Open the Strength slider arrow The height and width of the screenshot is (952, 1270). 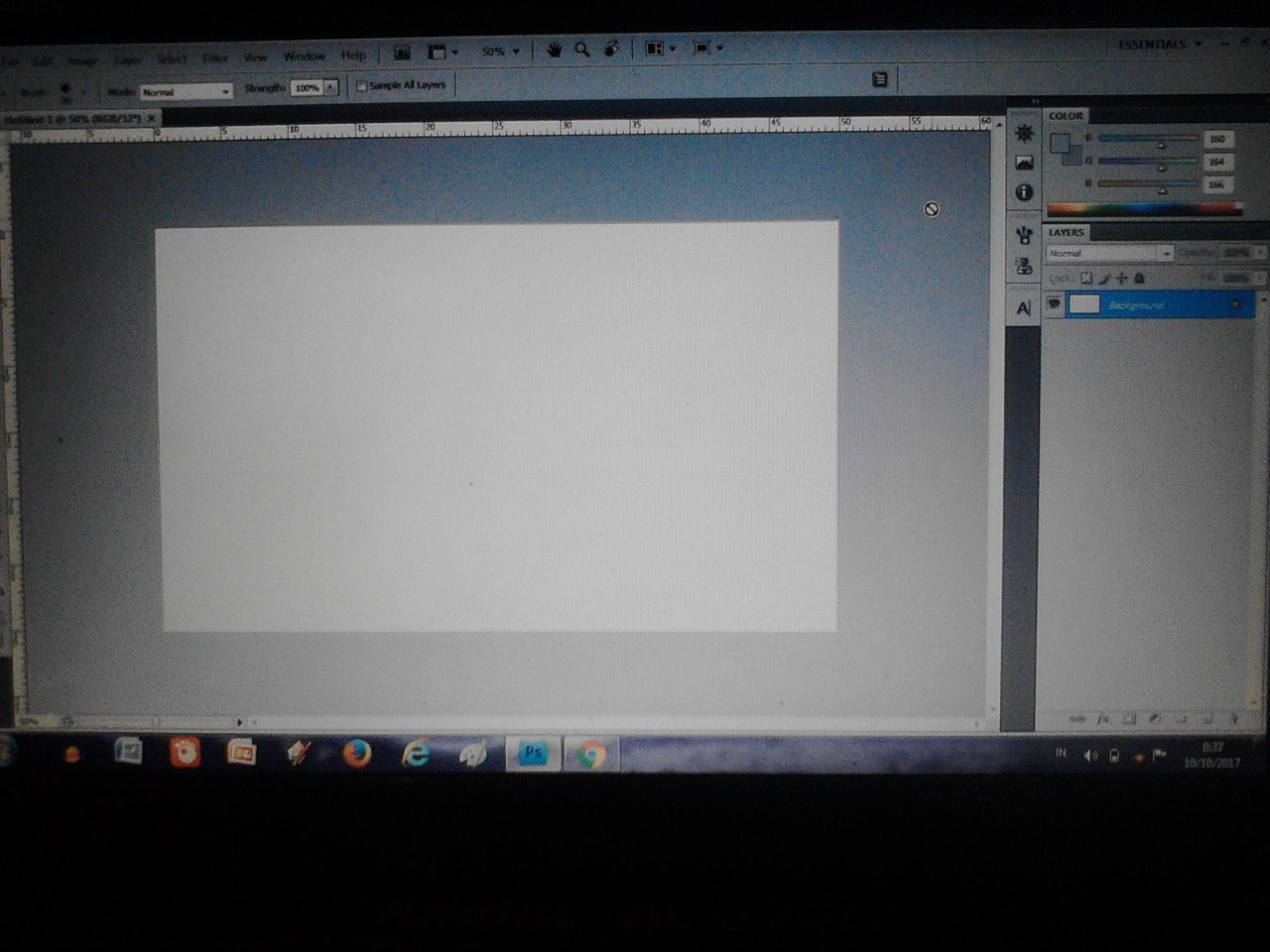(331, 87)
